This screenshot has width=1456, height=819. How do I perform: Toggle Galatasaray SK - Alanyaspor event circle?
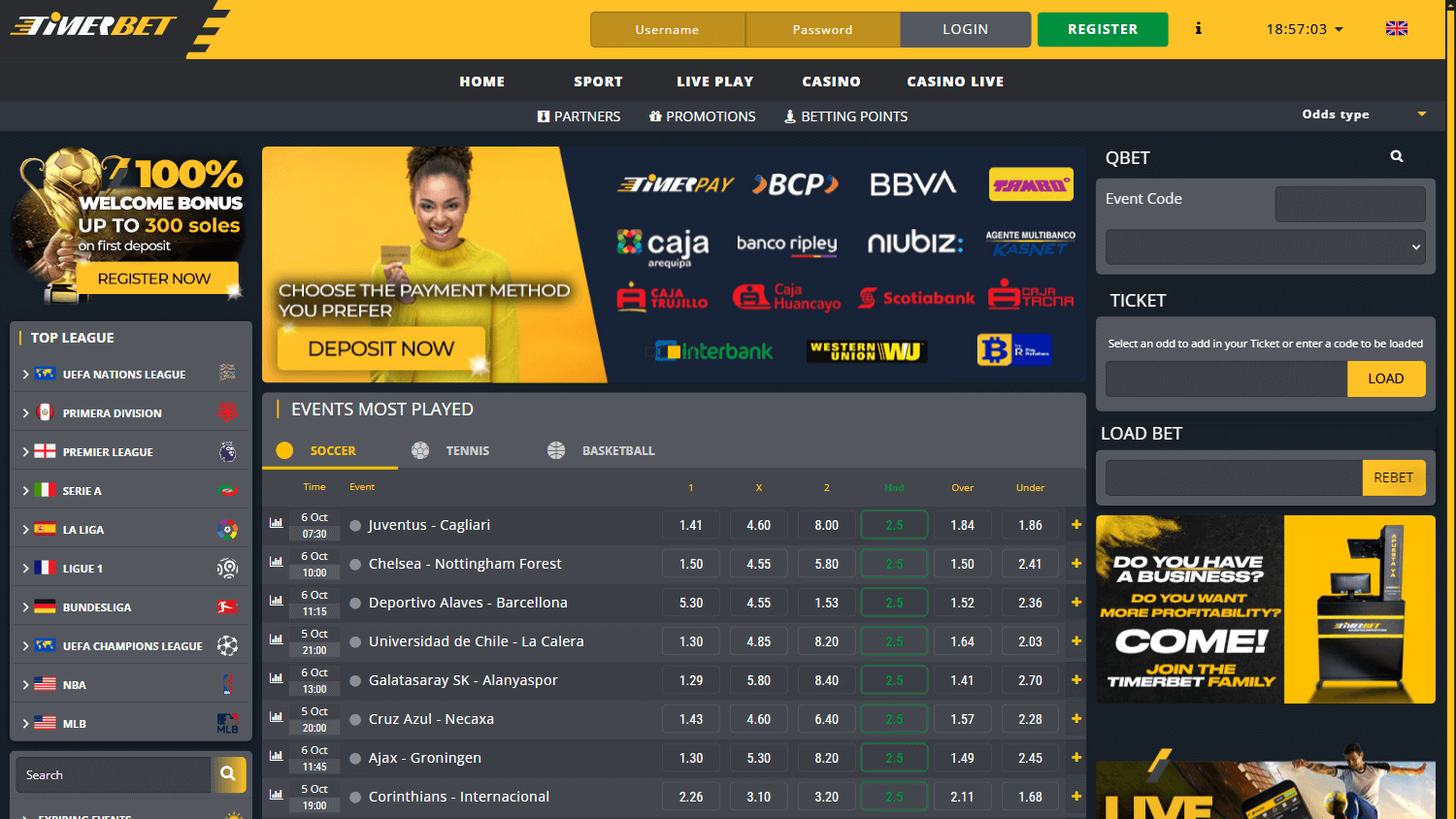pos(355,680)
